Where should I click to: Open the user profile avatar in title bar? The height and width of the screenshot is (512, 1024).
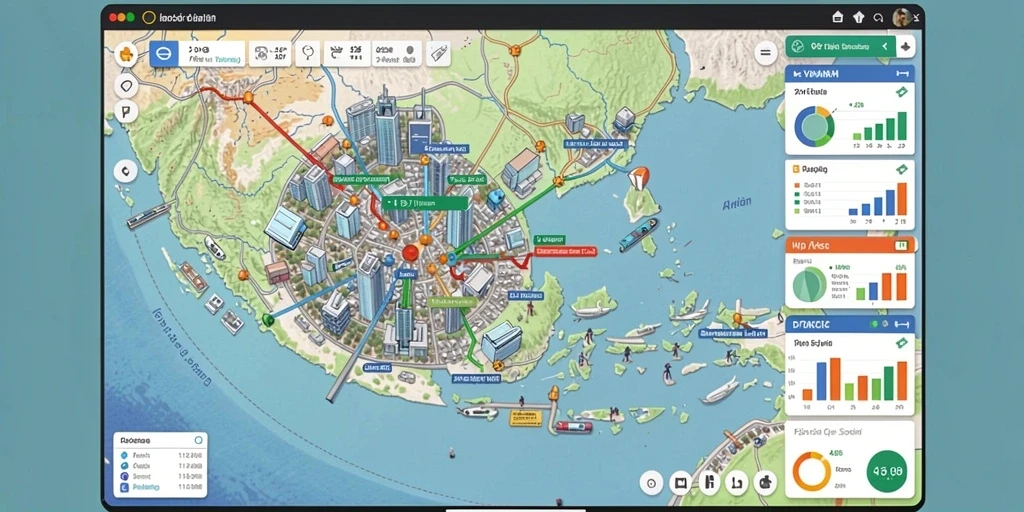click(902, 18)
